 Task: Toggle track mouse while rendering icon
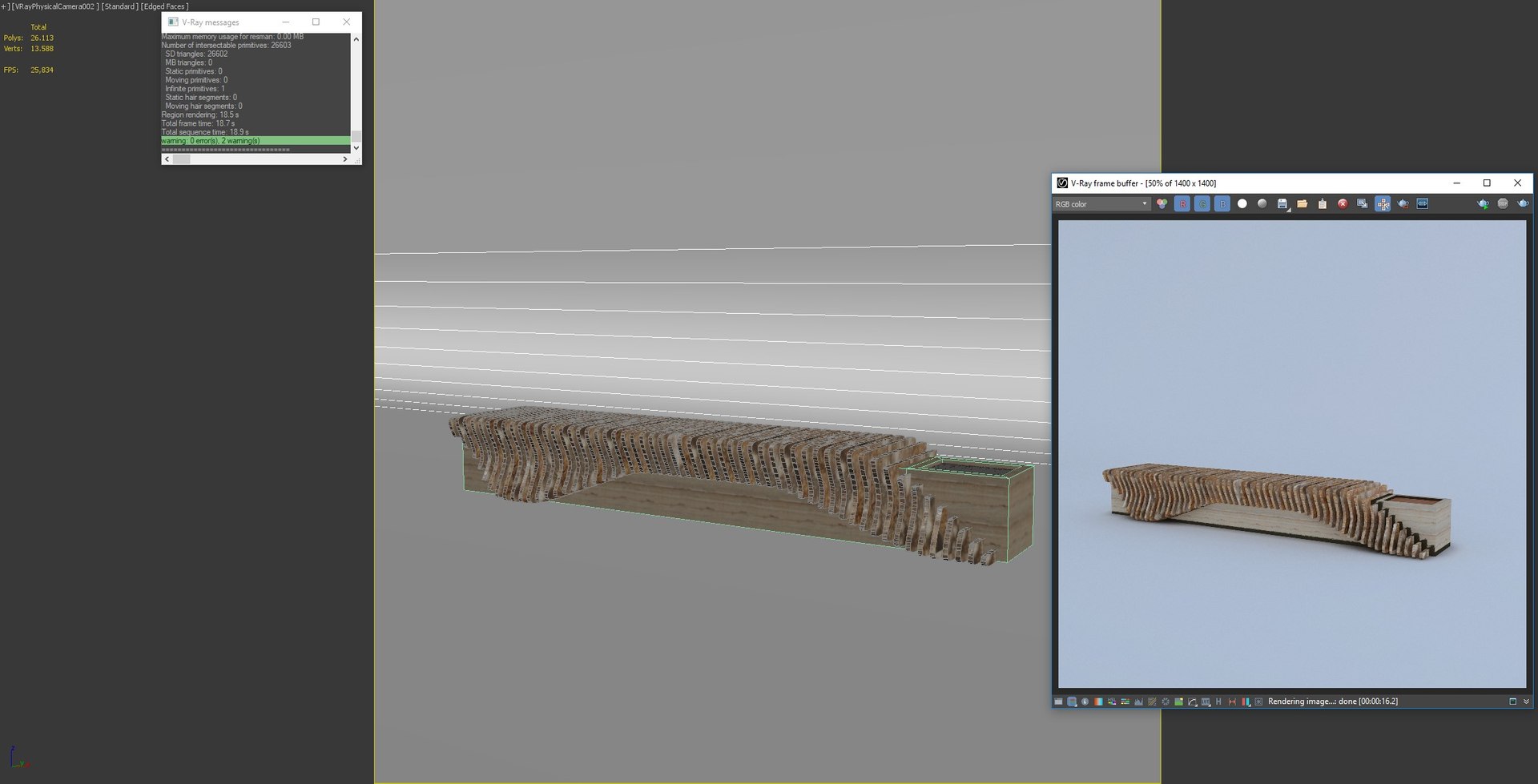(x=1383, y=204)
